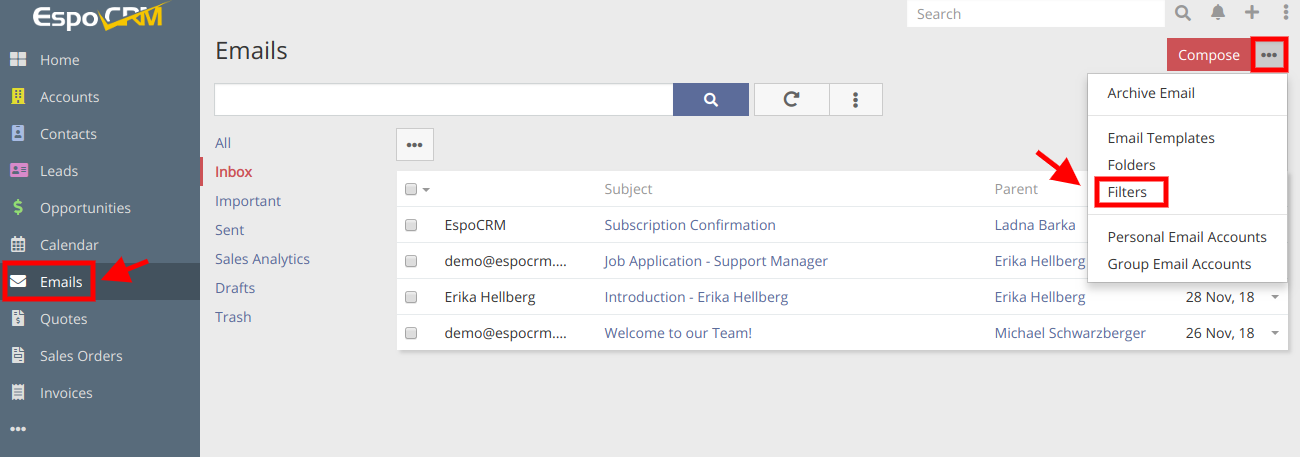Open Sales Orders icon in sidebar
This screenshot has height=457, width=1300.
pyautogui.click(x=18, y=356)
